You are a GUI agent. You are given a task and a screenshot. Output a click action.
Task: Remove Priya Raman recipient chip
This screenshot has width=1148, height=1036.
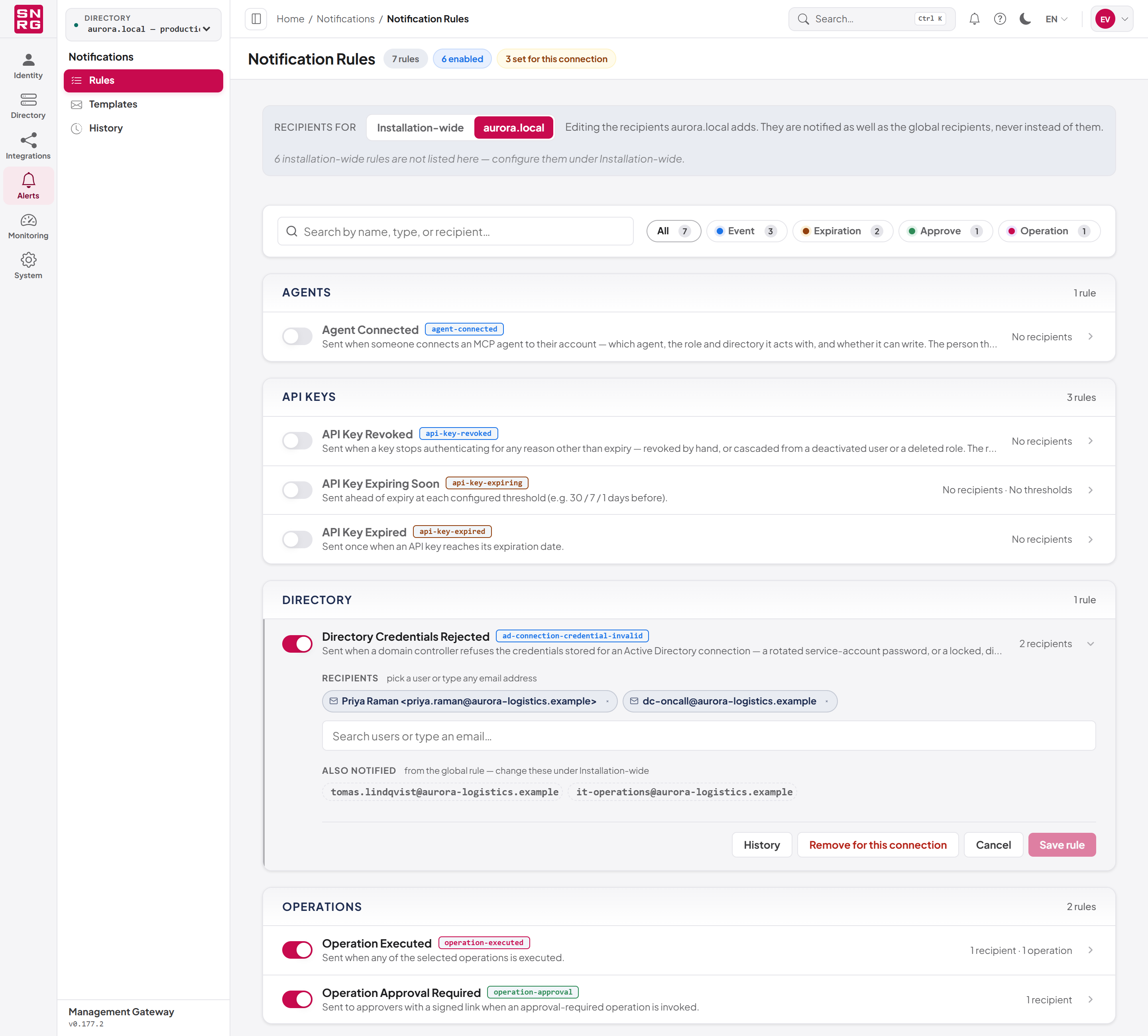pyautogui.click(x=607, y=701)
